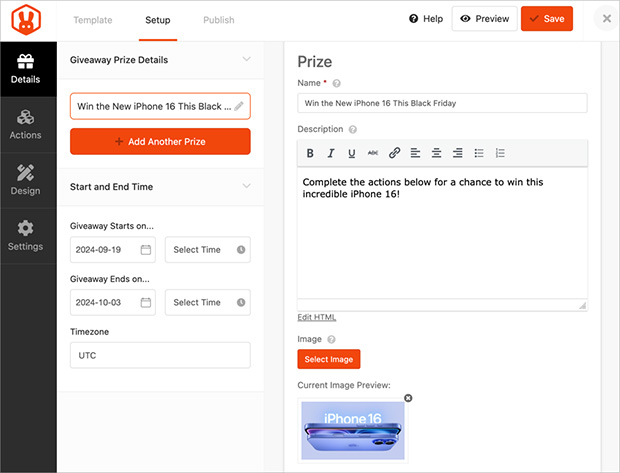Viewport: 620px width, 473px height.
Task: Save the giveaway
Action: point(547,19)
